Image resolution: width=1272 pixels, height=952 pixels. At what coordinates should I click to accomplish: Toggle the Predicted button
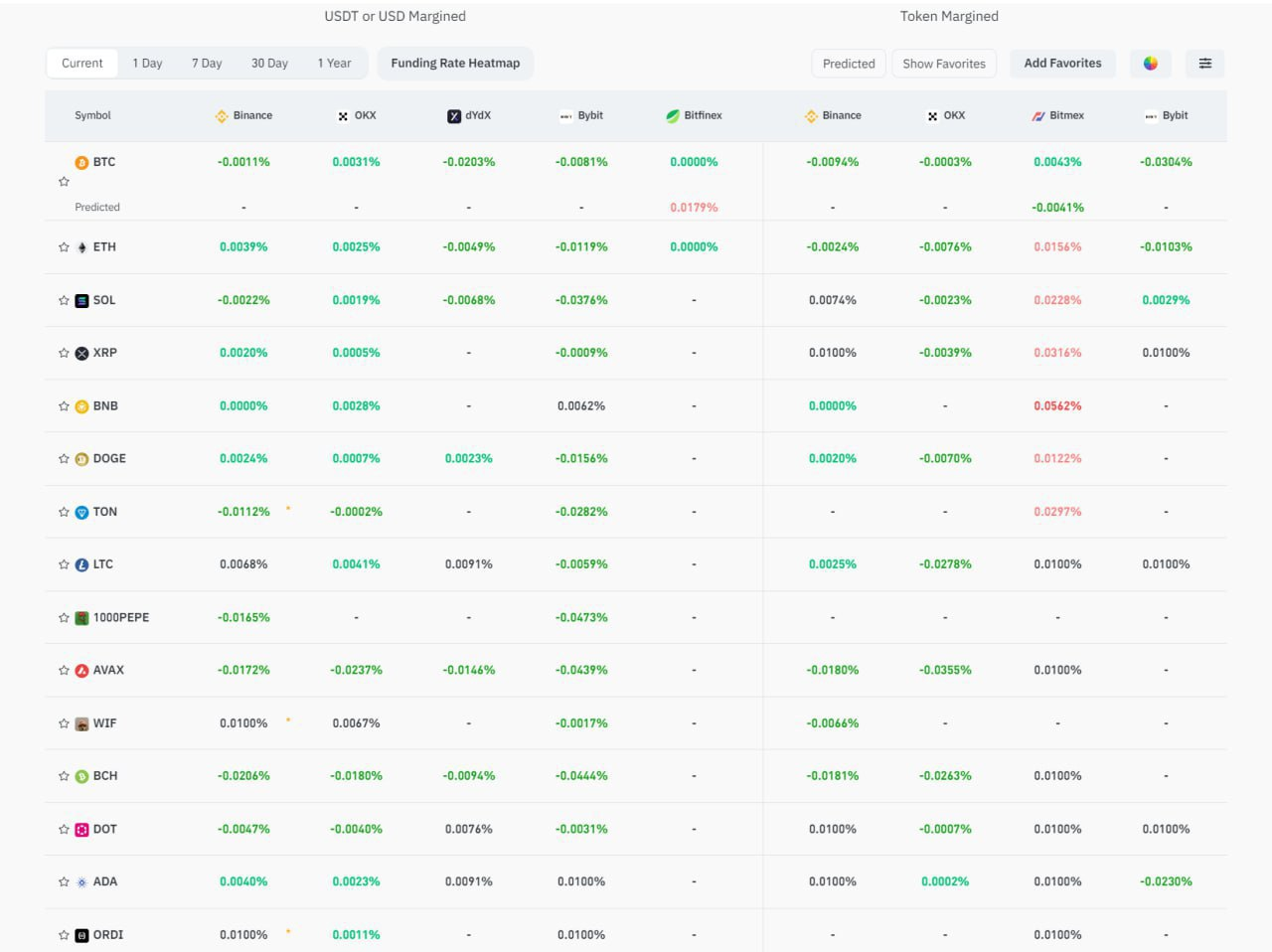849,64
